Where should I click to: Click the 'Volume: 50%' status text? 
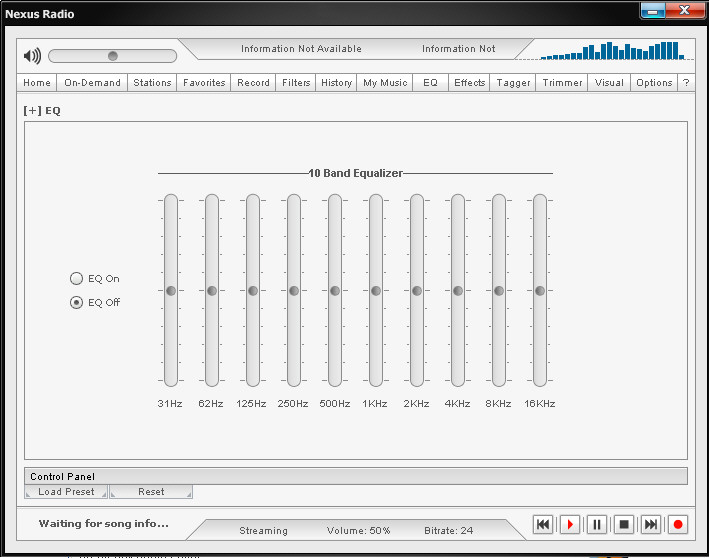(x=359, y=530)
